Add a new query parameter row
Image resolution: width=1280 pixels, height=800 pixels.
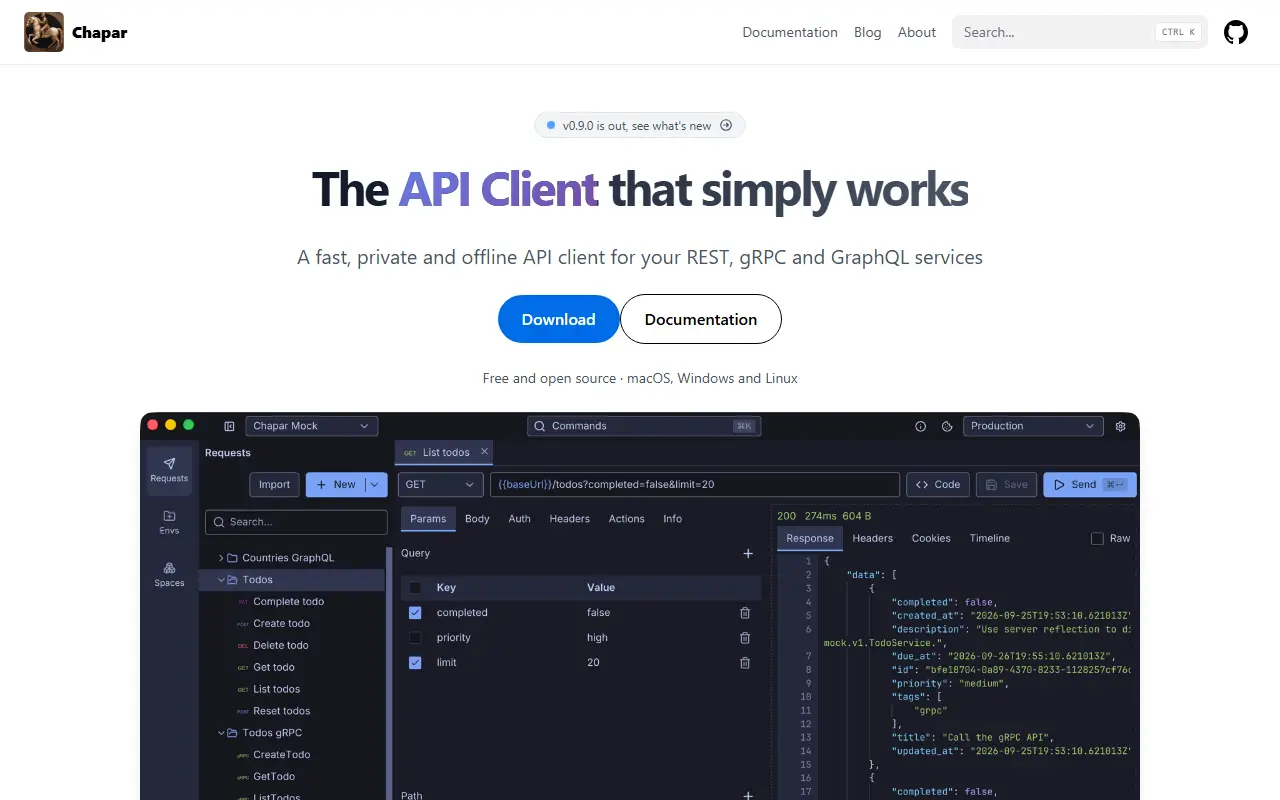(748, 553)
